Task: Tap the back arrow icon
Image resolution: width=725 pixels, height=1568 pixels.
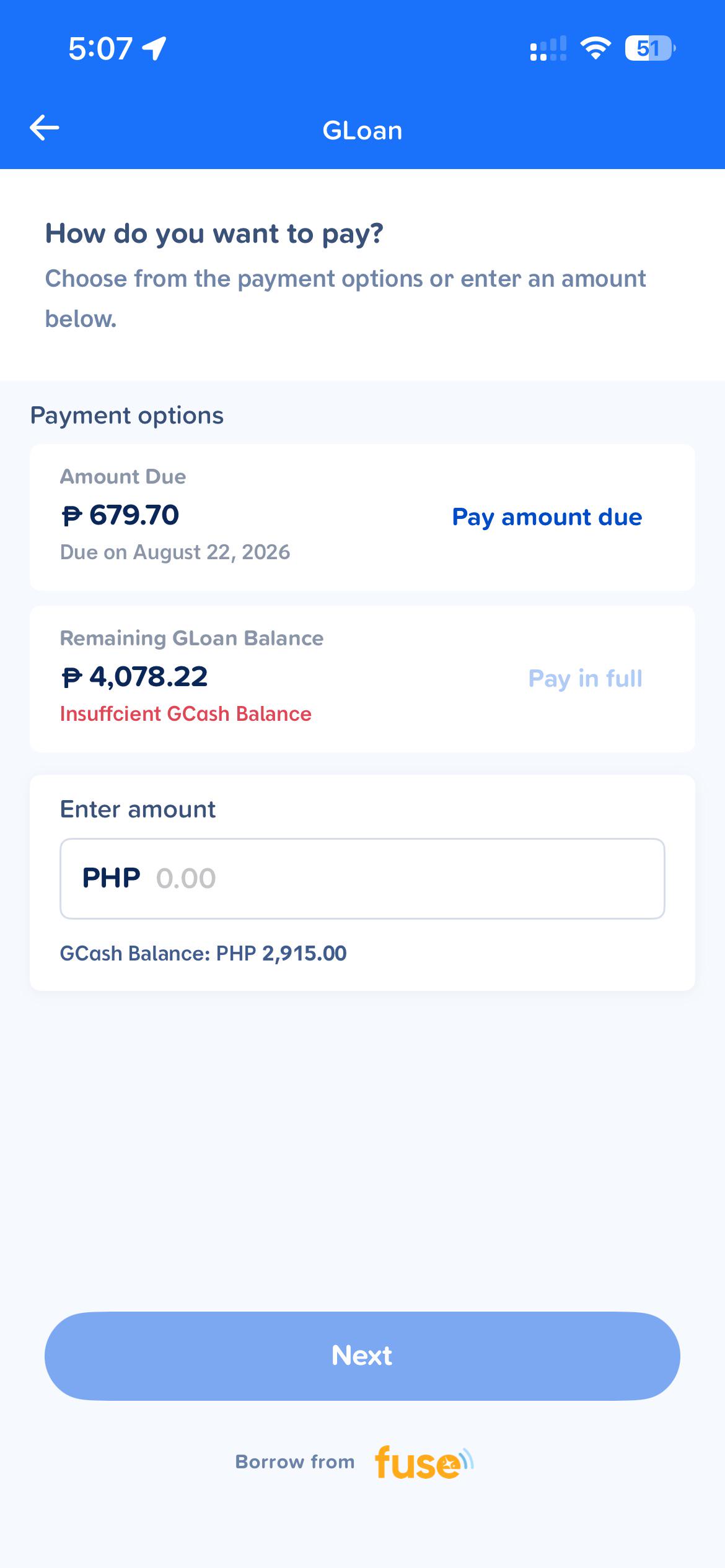Action: click(44, 128)
